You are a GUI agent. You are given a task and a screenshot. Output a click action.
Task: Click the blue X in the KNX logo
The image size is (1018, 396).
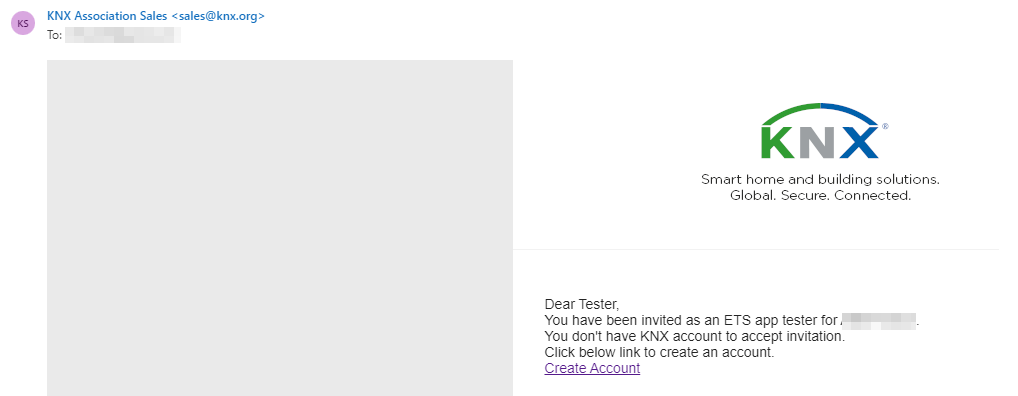[856, 142]
